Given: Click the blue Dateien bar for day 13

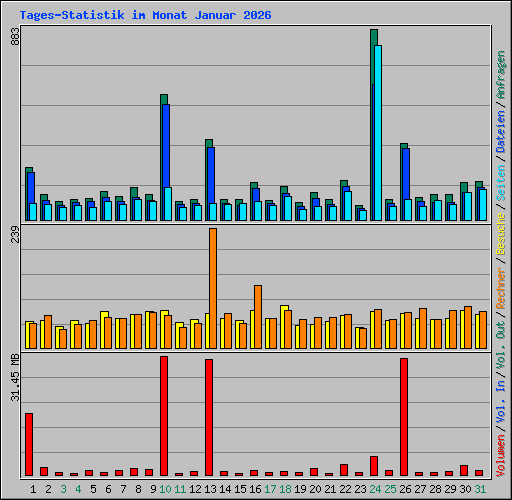Looking at the screenshot, I should [211, 175].
